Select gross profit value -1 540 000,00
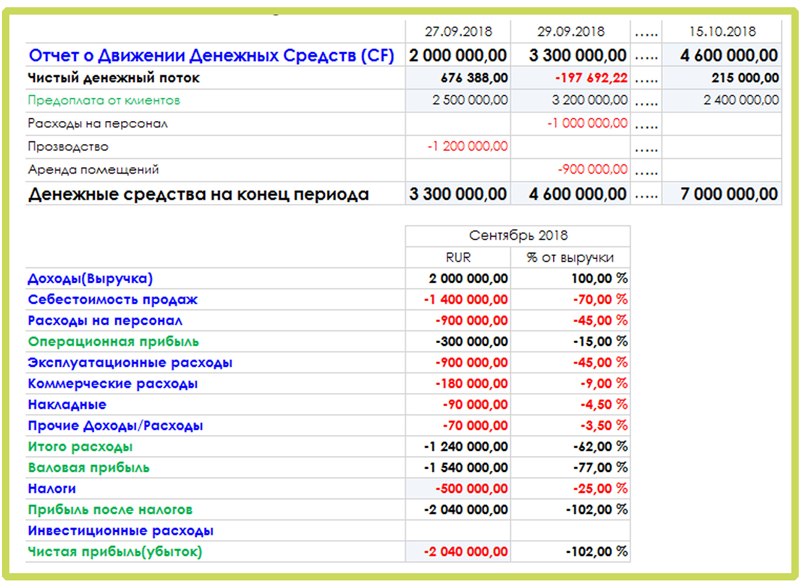The height and width of the screenshot is (587, 800). [458, 467]
